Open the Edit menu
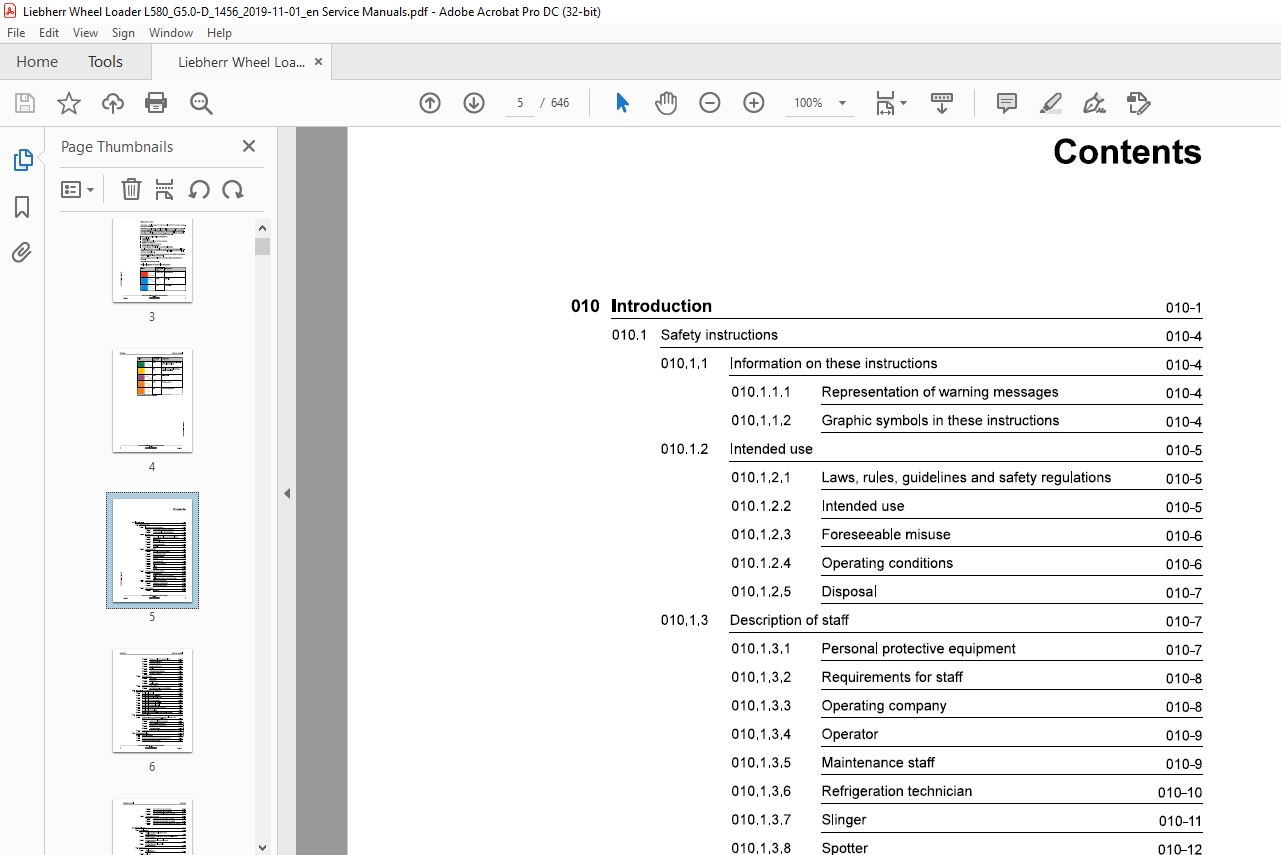Image resolution: width=1281 pixels, height=855 pixels. (x=49, y=33)
